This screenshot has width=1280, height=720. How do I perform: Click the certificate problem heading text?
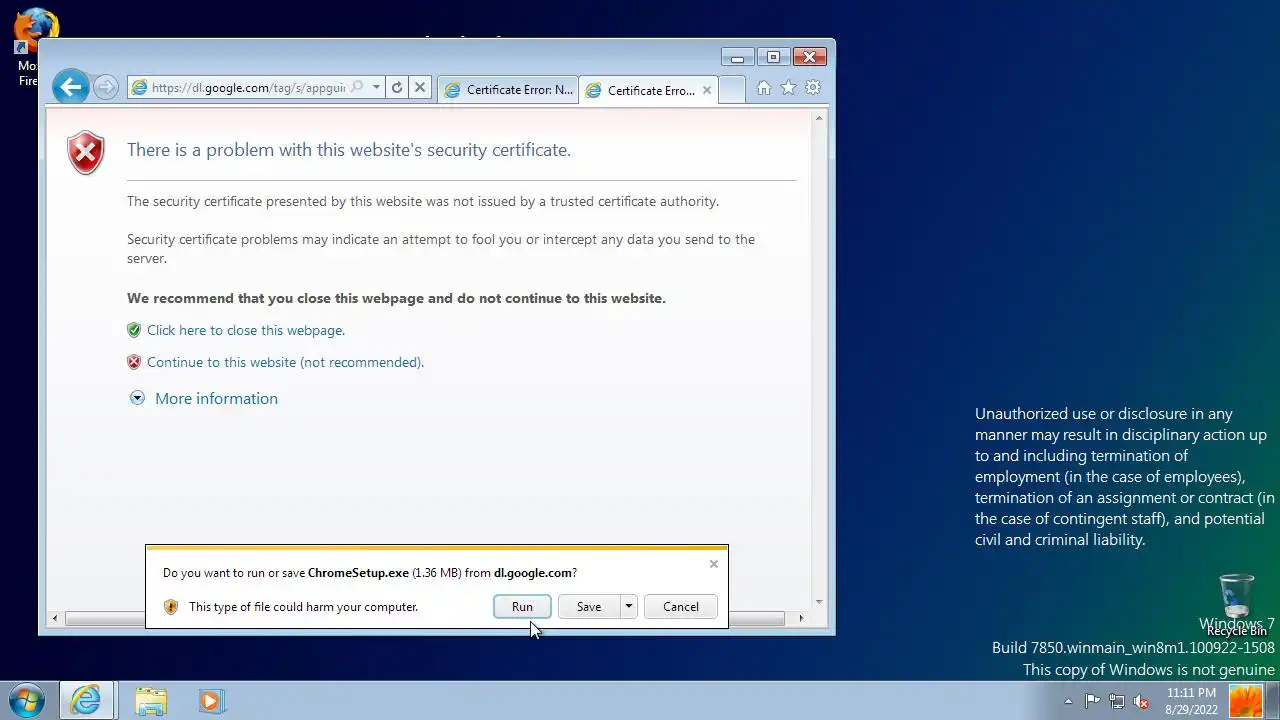(x=349, y=150)
